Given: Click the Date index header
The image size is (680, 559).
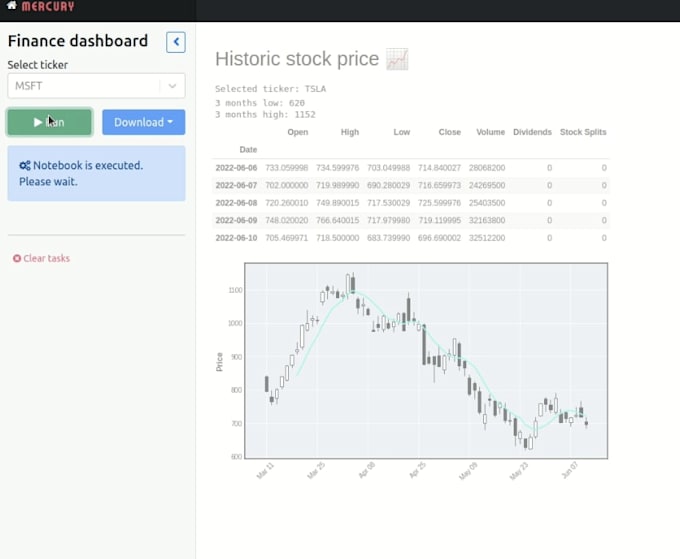Looking at the screenshot, I should pos(248,150).
